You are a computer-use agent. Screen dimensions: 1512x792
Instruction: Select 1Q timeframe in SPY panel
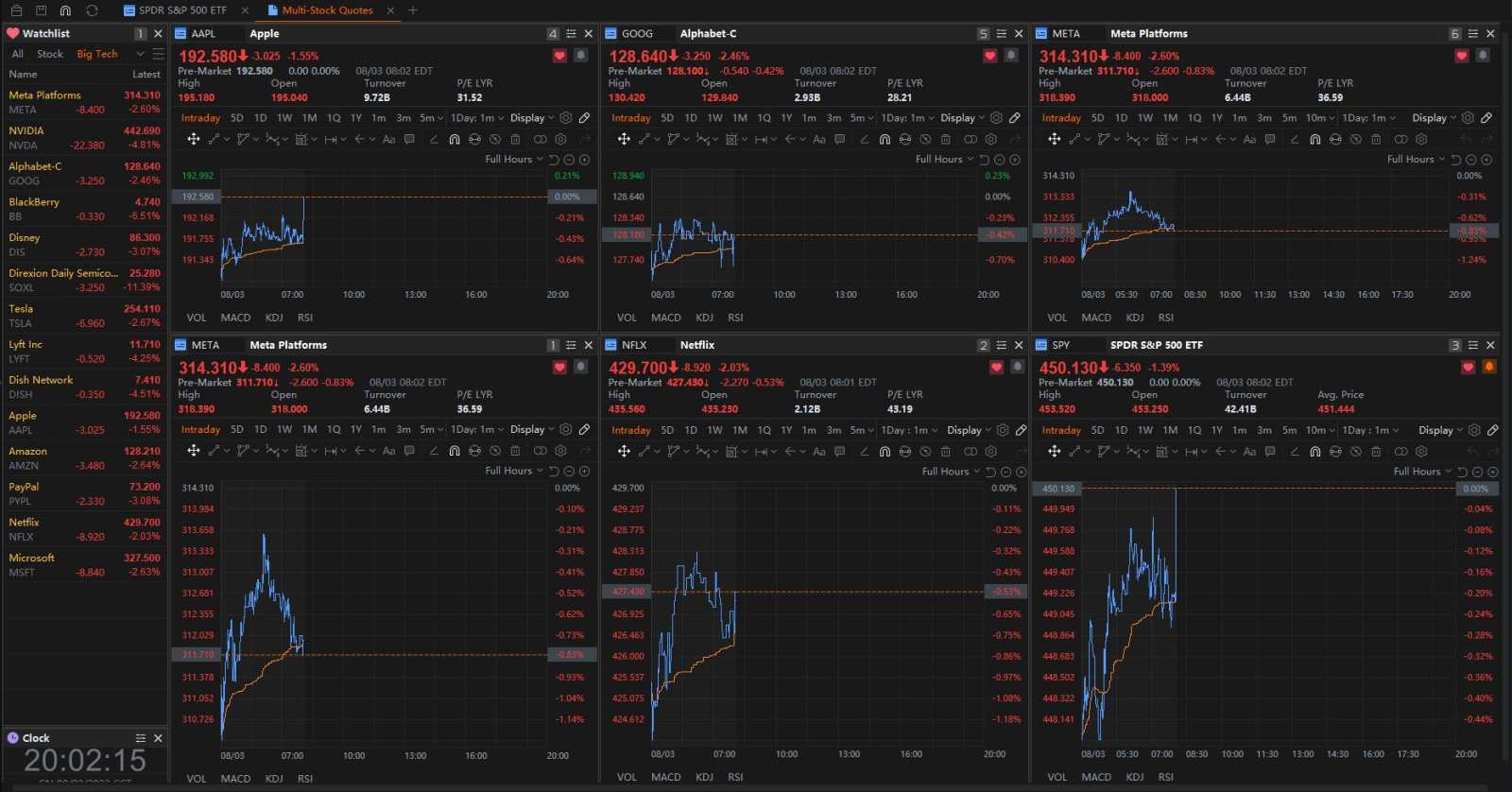[x=1194, y=430]
